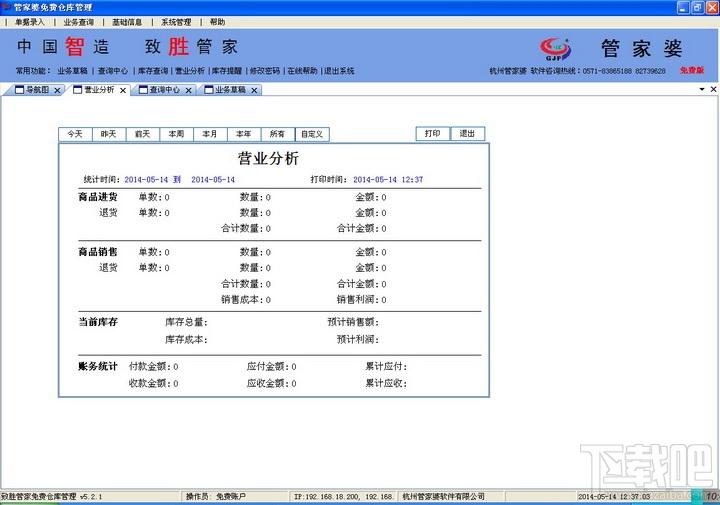This screenshot has width=720, height=505.
Task: Close the 导航图 tab
Action: (57, 90)
